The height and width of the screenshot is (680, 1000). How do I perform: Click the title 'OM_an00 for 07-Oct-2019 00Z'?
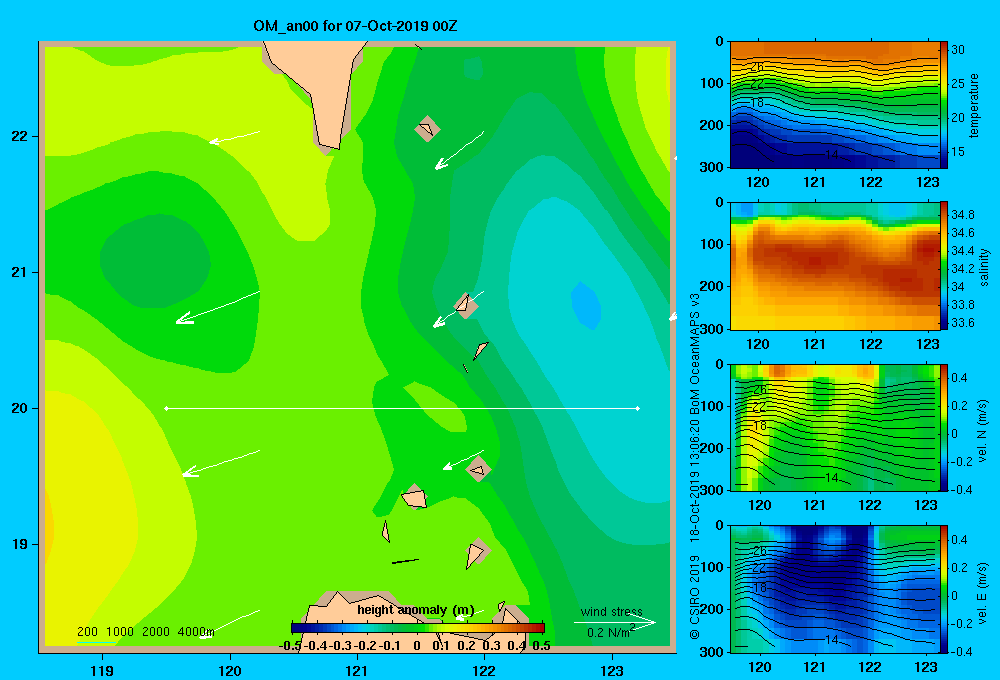click(355, 26)
